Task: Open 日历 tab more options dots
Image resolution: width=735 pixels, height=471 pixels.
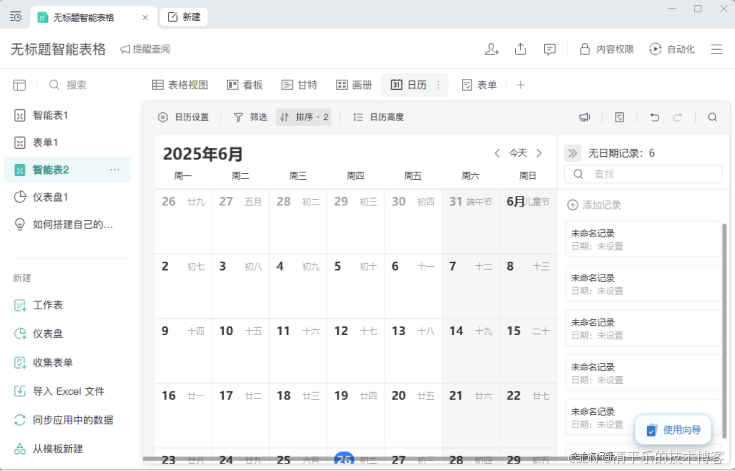Action: (x=438, y=85)
